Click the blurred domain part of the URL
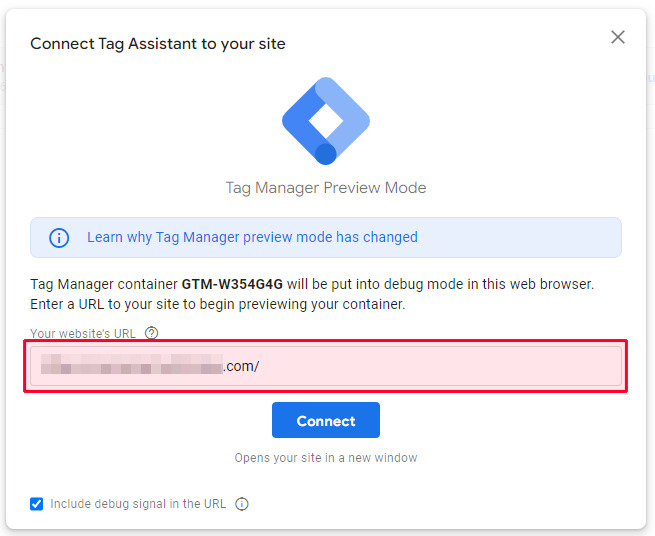Image resolution: width=655 pixels, height=536 pixels. pos(132,364)
